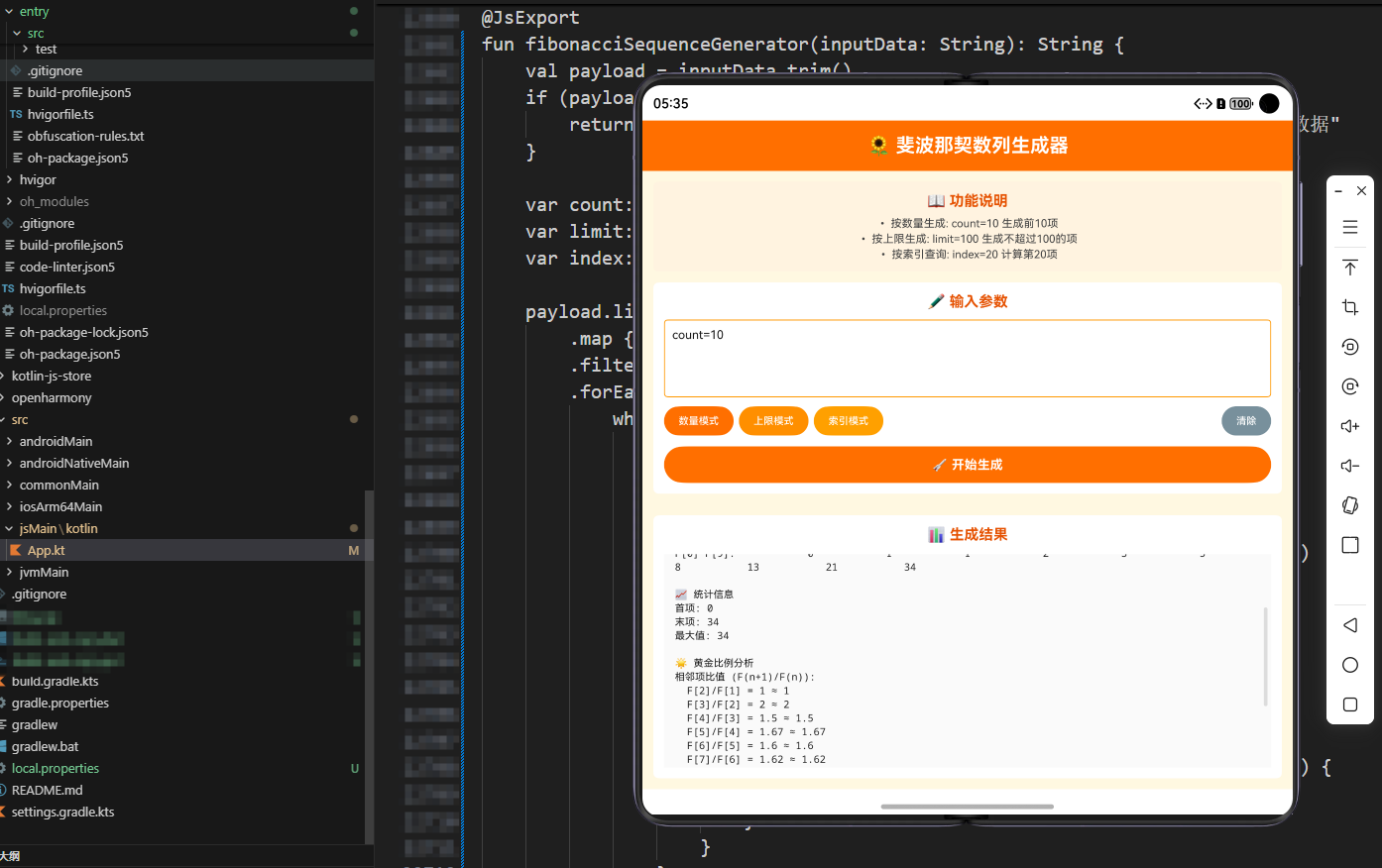Switch to 上限模式 mode
The image size is (1382, 868).
[773, 420]
